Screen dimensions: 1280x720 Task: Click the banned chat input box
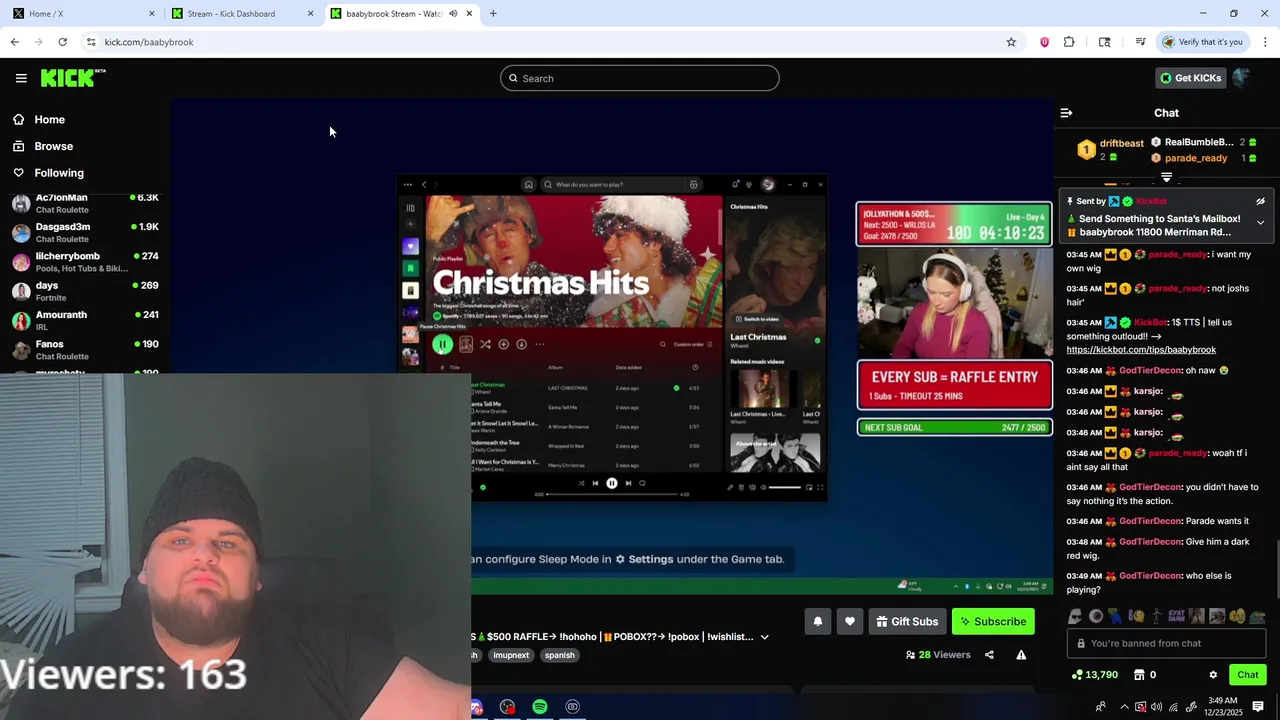(x=1166, y=644)
